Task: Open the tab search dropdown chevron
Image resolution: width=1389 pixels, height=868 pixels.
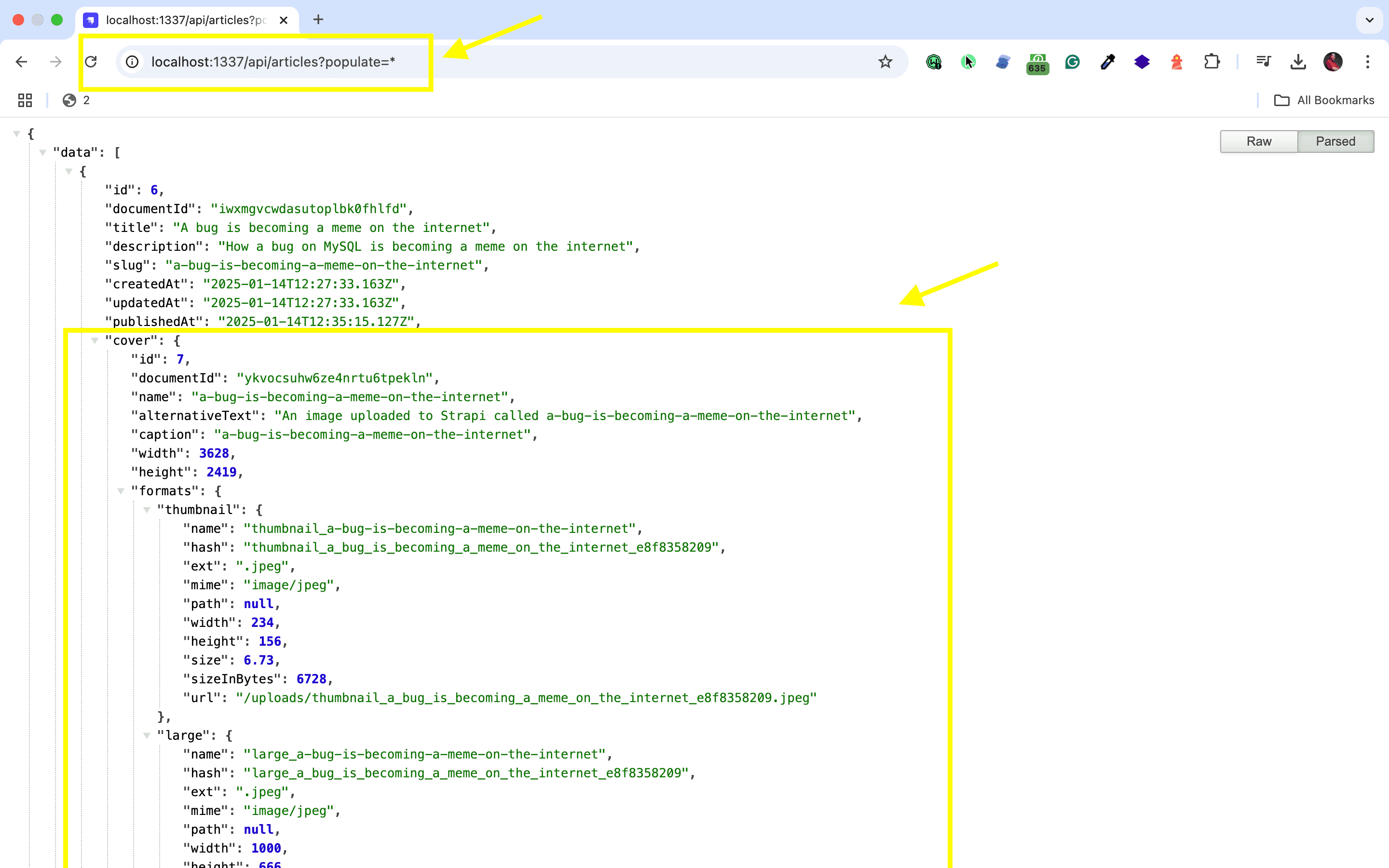Action: click(1370, 20)
